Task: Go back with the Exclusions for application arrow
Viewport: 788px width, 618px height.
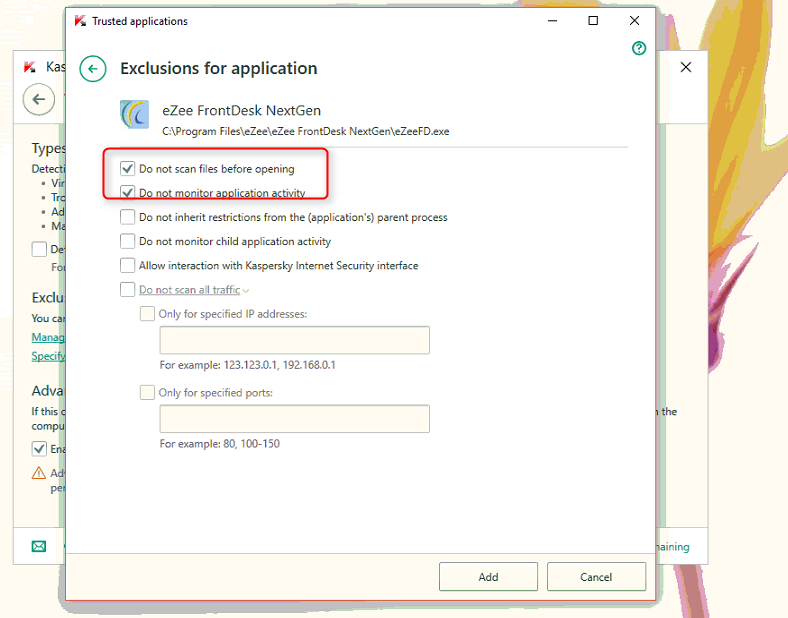Action: tap(93, 69)
